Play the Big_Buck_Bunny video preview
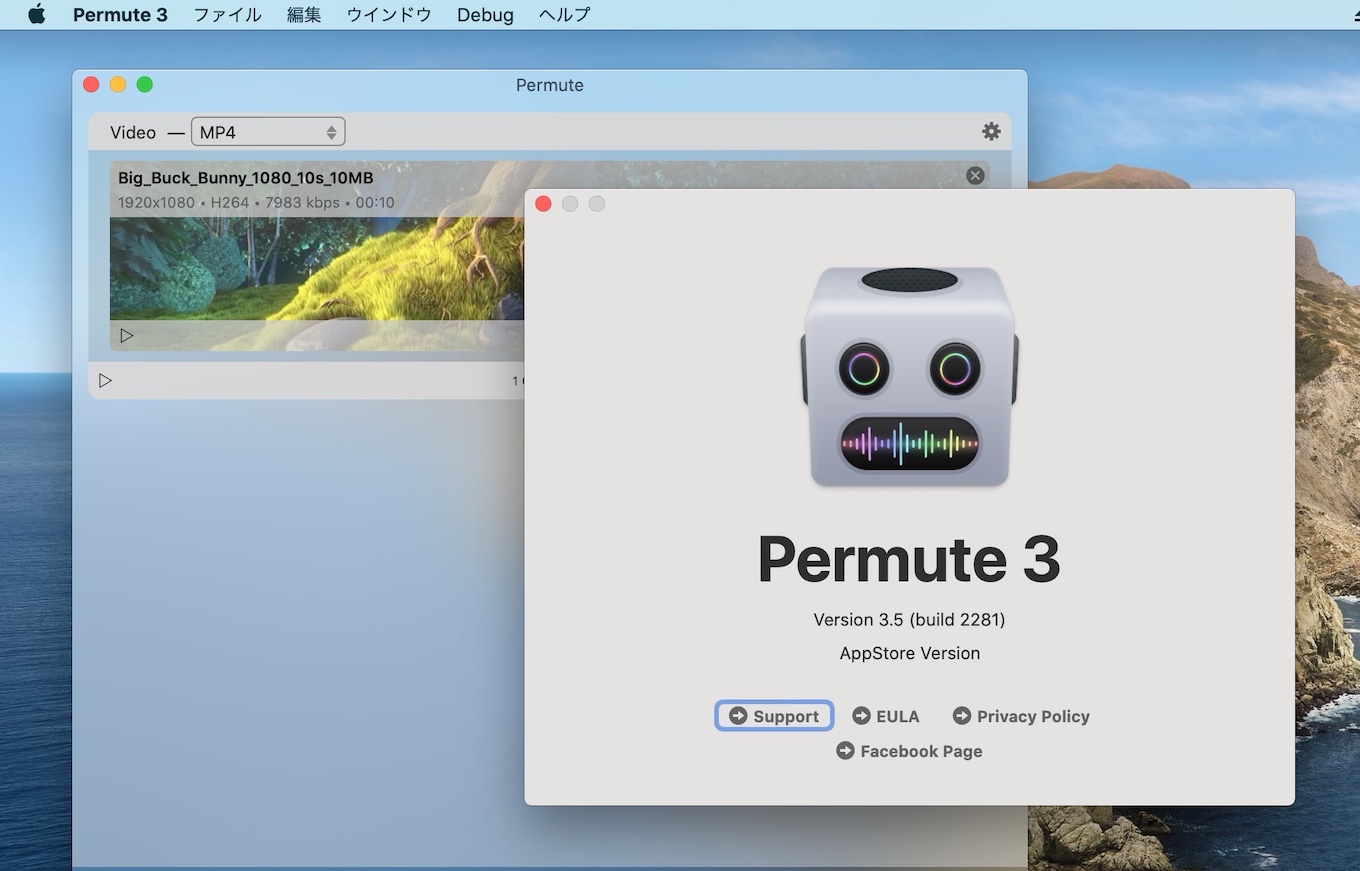1360x871 pixels. 127,335
